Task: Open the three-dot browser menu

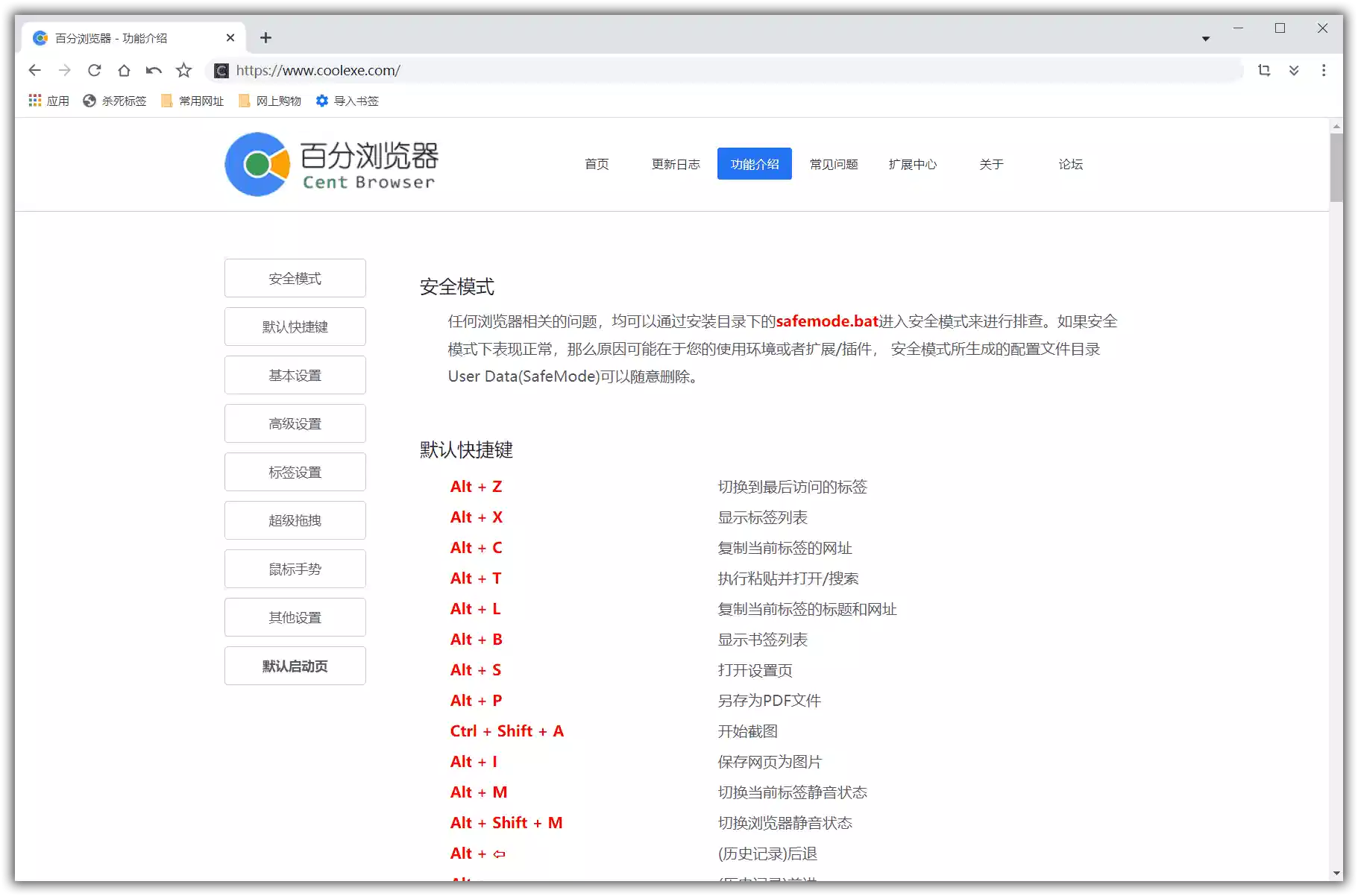Action: (1324, 70)
